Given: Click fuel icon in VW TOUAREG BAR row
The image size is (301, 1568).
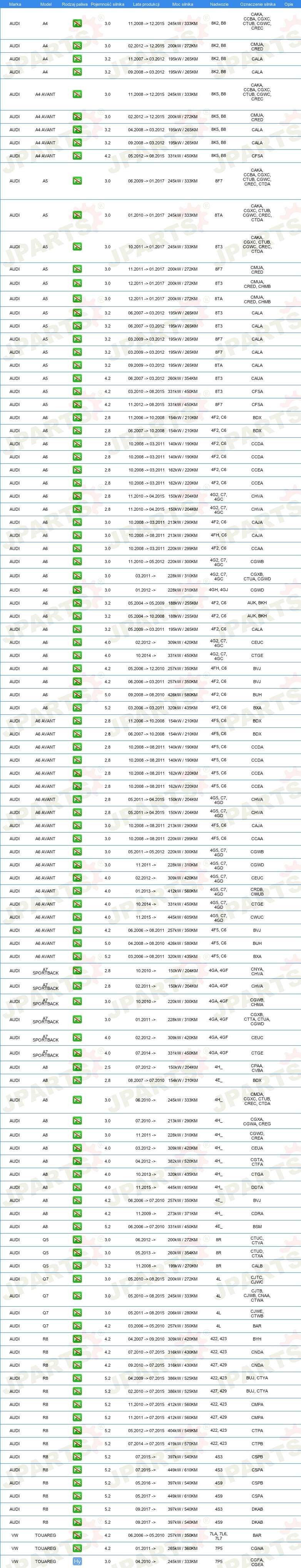Looking at the screenshot, I should 77,1535.
